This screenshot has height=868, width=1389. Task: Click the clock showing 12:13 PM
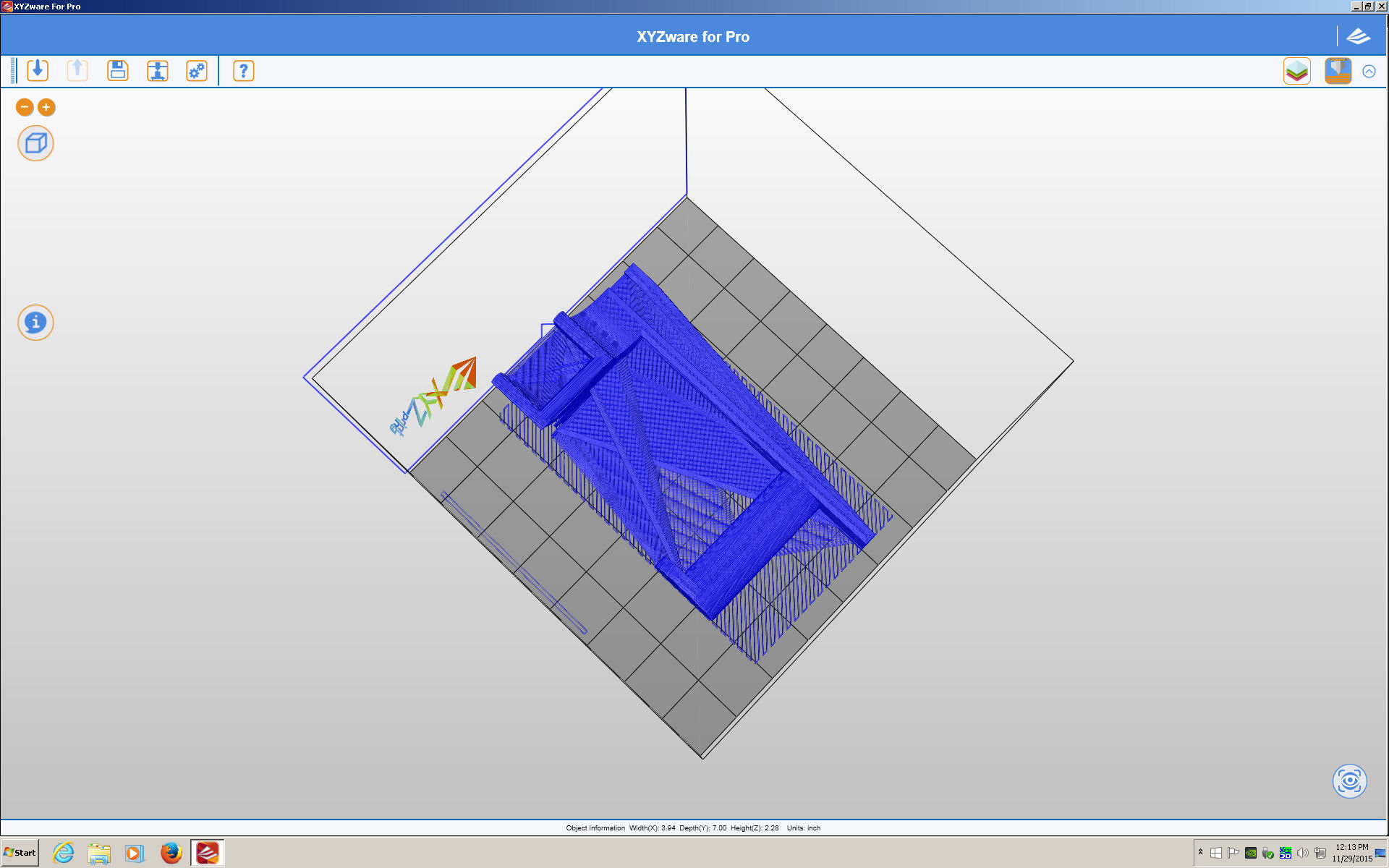1352,853
